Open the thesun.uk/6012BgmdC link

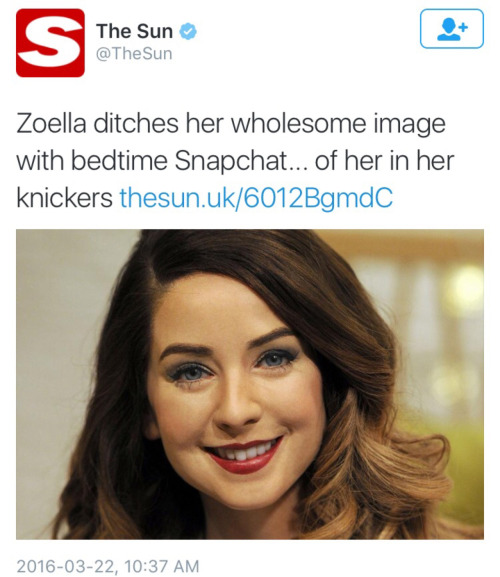tap(256, 198)
